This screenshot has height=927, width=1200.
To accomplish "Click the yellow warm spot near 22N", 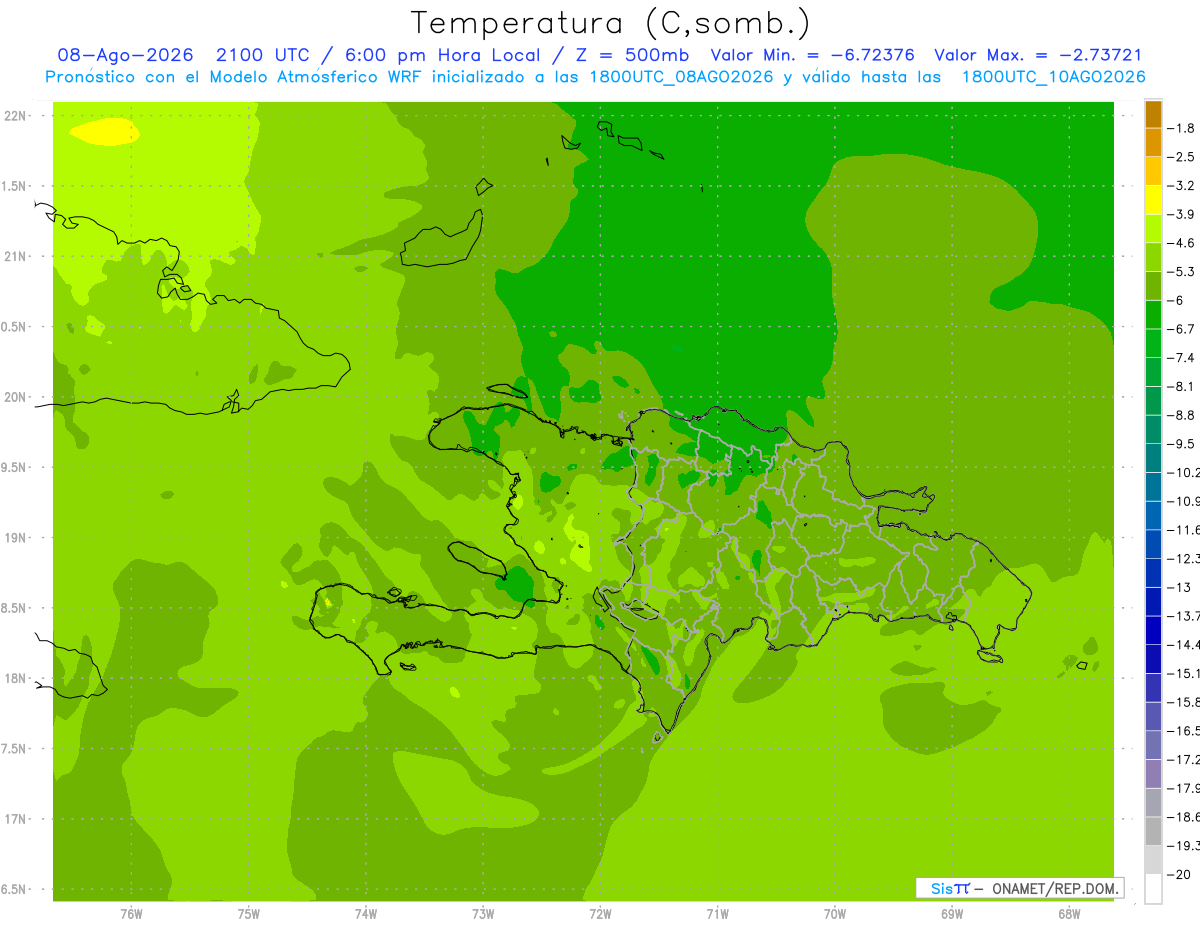I will pos(104,132).
